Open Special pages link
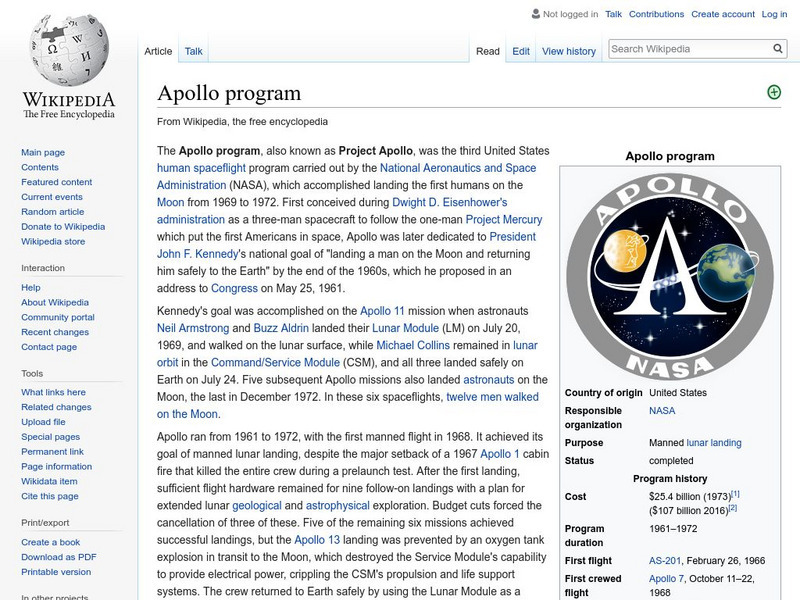This screenshot has width=800, height=600. (51, 437)
